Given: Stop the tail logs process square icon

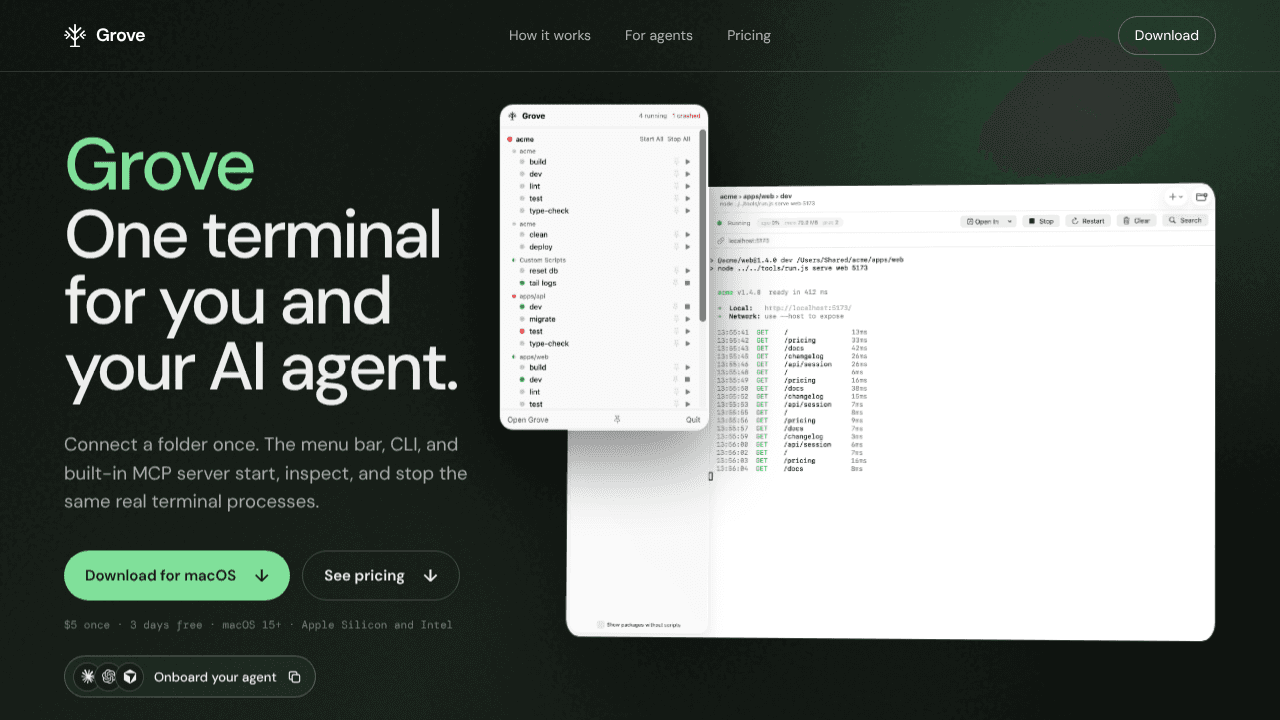Looking at the screenshot, I should [688, 283].
